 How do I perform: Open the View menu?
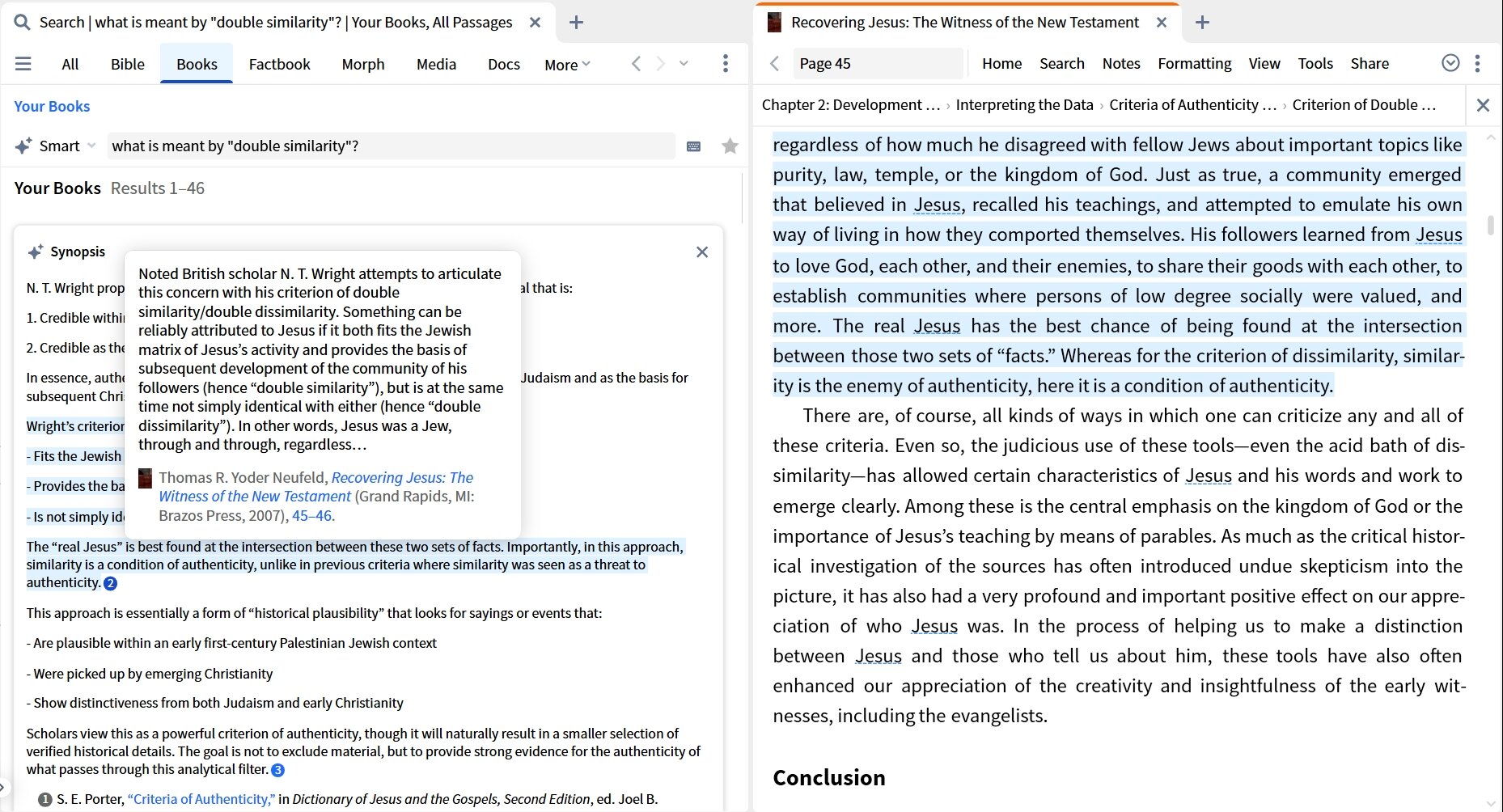point(1264,63)
